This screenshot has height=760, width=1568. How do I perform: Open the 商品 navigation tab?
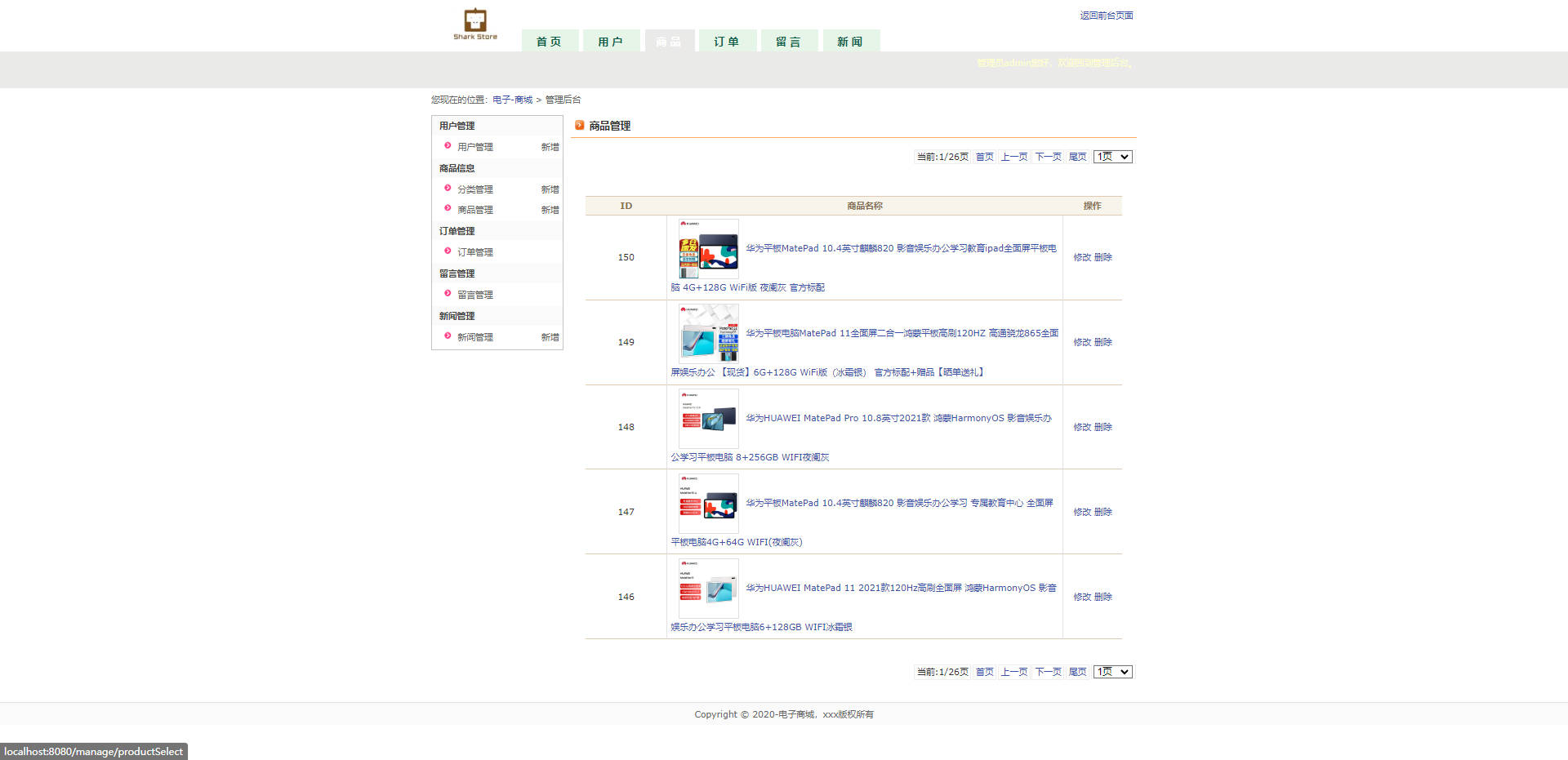[x=669, y=41]
